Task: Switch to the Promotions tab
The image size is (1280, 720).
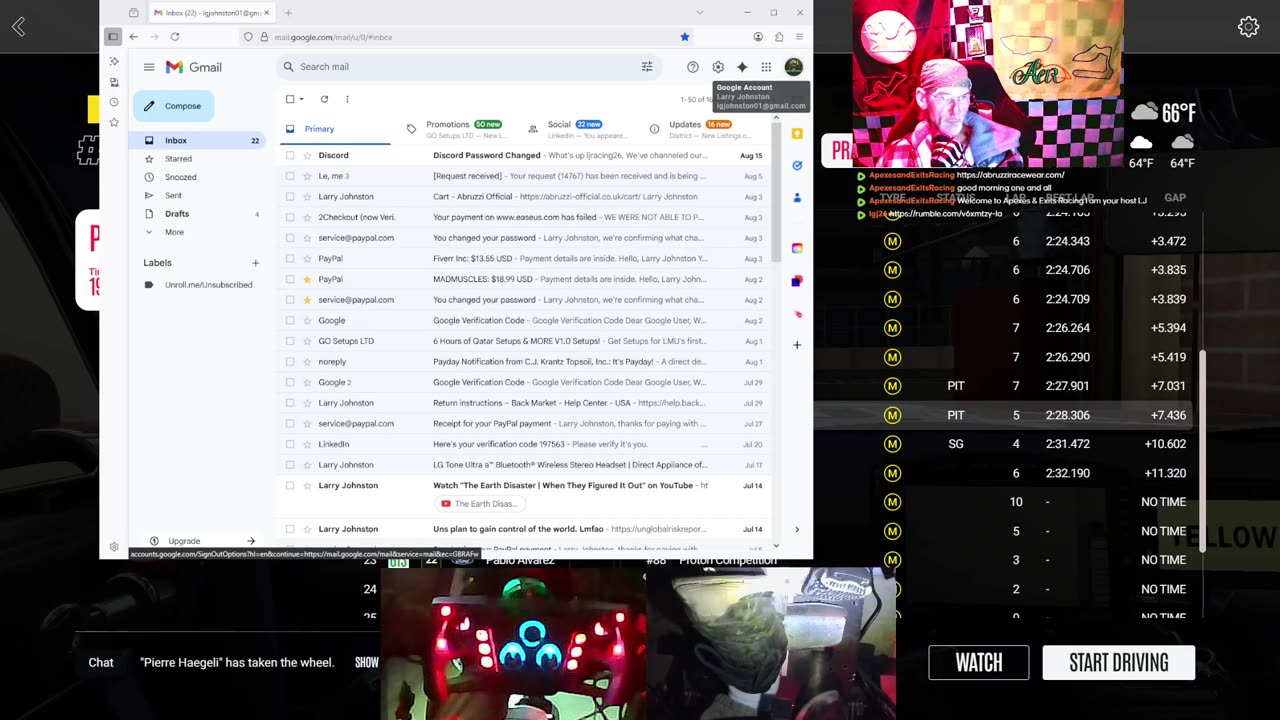Action: click(458, 129)
